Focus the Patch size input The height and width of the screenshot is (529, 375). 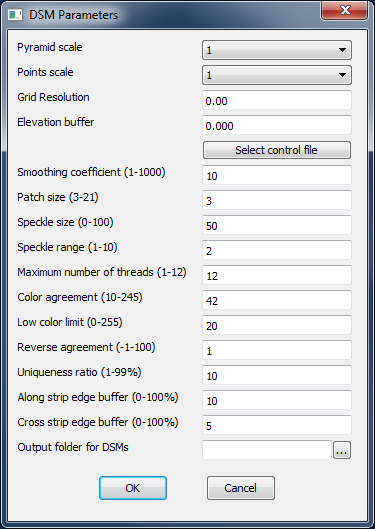click(277, 200)
